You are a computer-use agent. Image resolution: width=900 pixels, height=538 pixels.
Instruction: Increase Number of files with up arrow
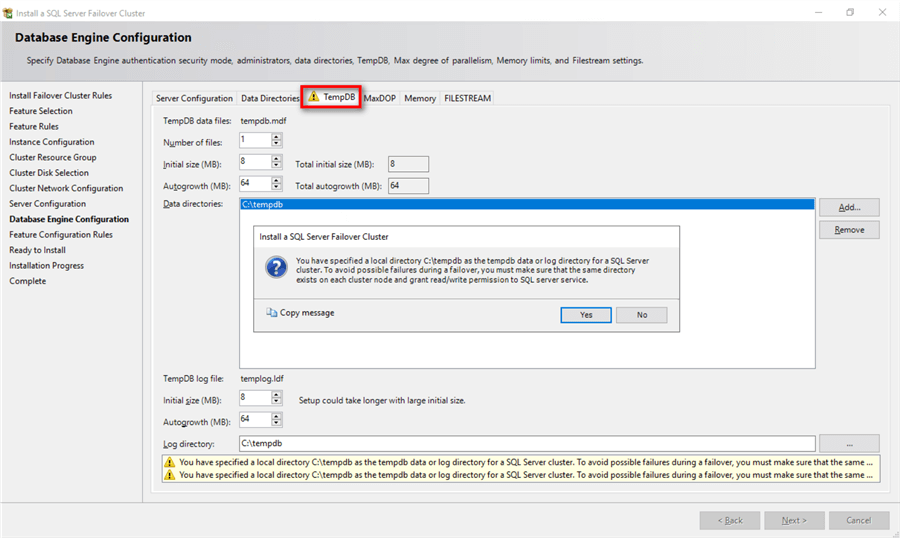[x=277, y=137]
